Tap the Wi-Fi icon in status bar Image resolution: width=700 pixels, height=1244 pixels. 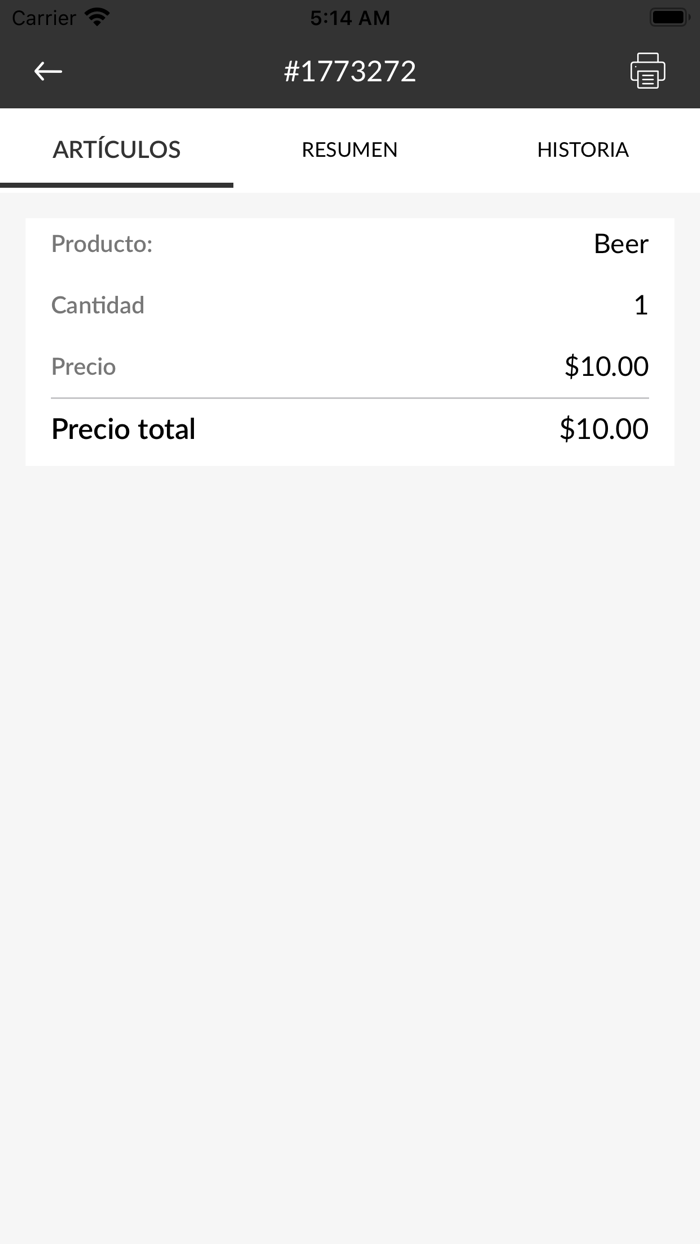[96, 16]
